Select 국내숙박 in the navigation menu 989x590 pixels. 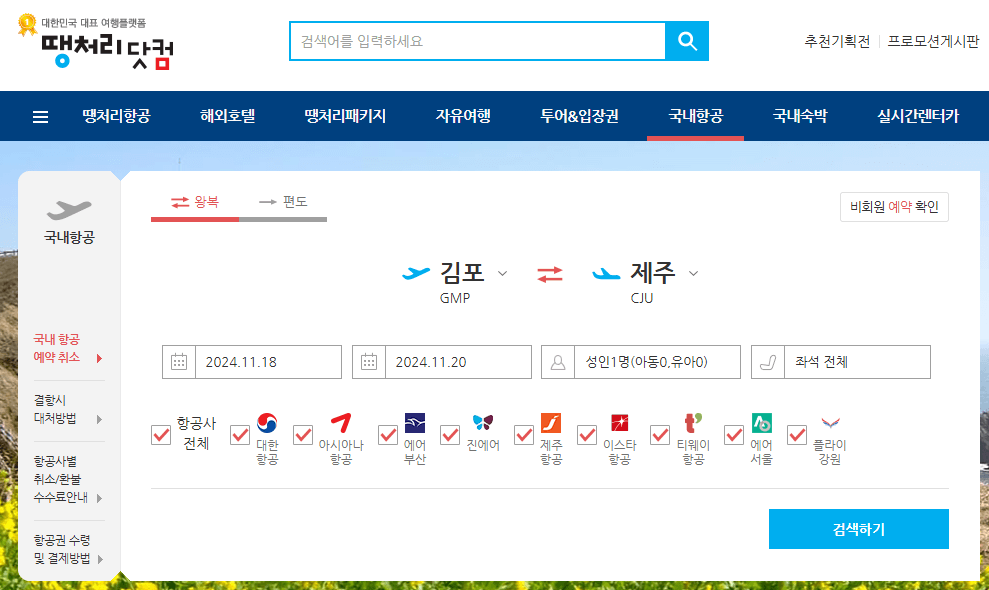click(798, 115)
